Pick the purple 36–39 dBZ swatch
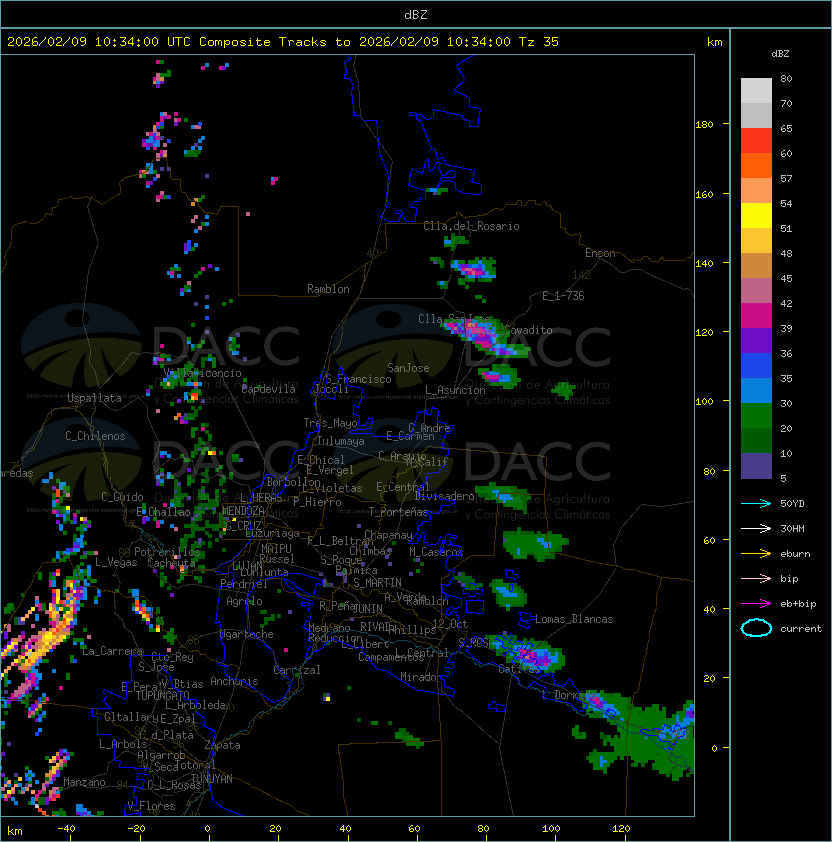 [756, 340]
